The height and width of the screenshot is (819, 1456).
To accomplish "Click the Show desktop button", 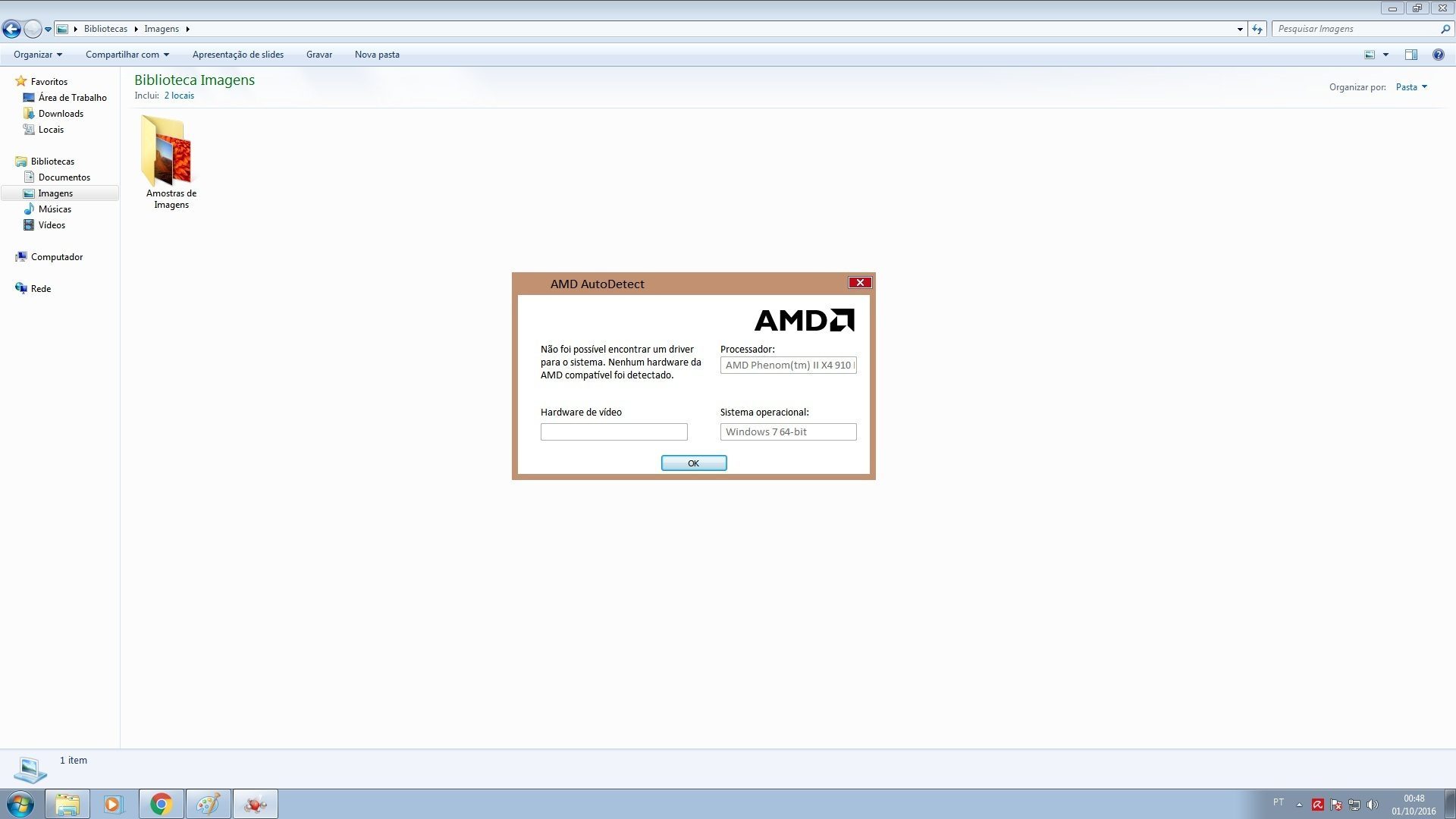I will (1450, 804).
